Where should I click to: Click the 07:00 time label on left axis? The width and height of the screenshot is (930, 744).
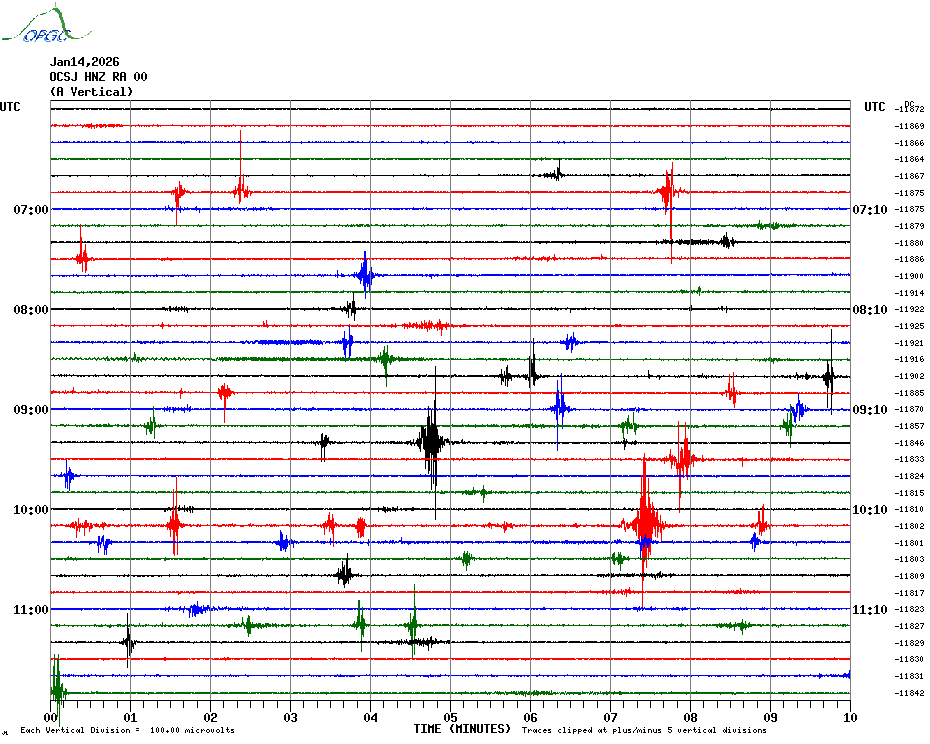(x=31, y=210)
